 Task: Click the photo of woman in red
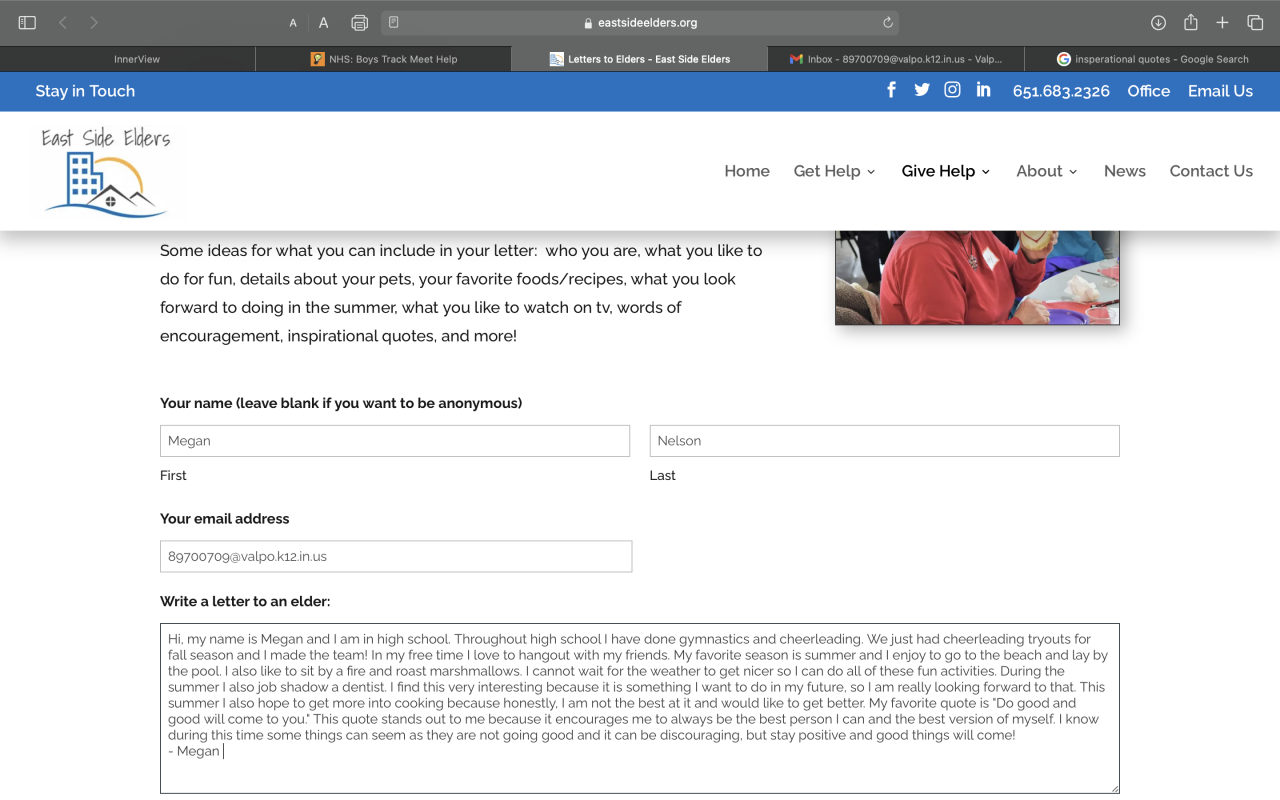977,277
